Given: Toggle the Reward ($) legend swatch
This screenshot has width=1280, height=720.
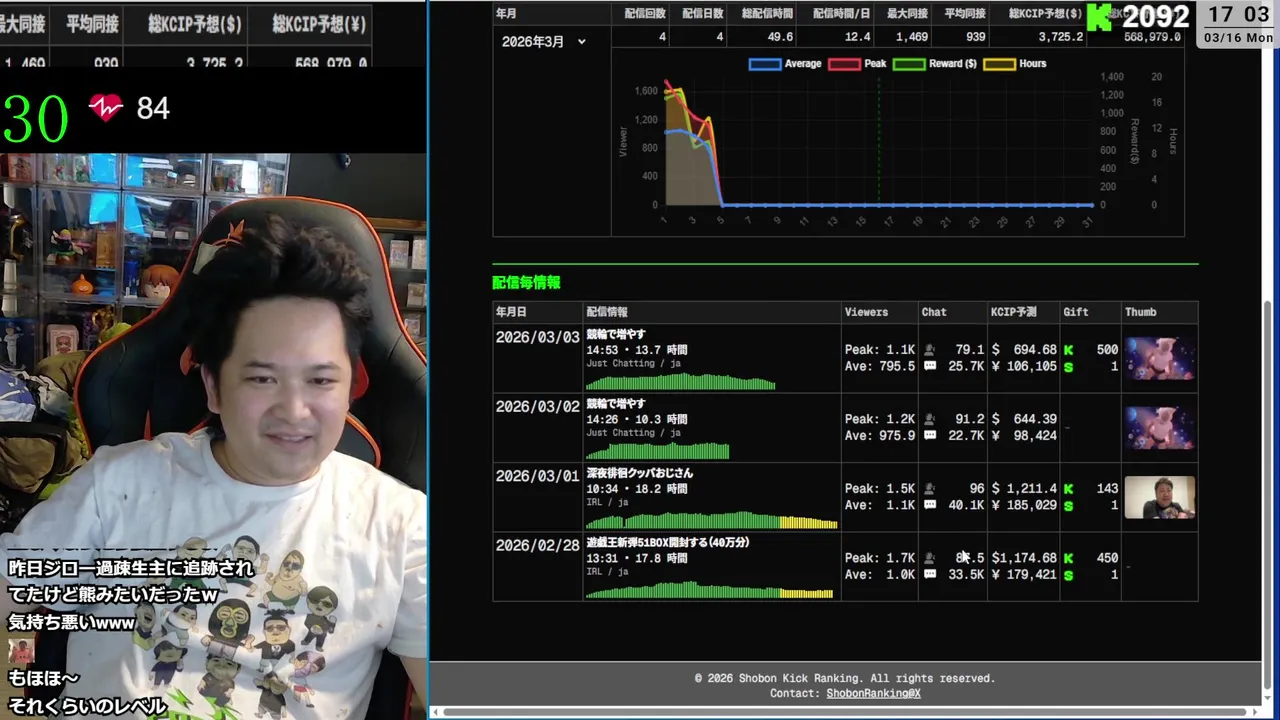Looking at the screenshot, I should [x=909, y=64].
